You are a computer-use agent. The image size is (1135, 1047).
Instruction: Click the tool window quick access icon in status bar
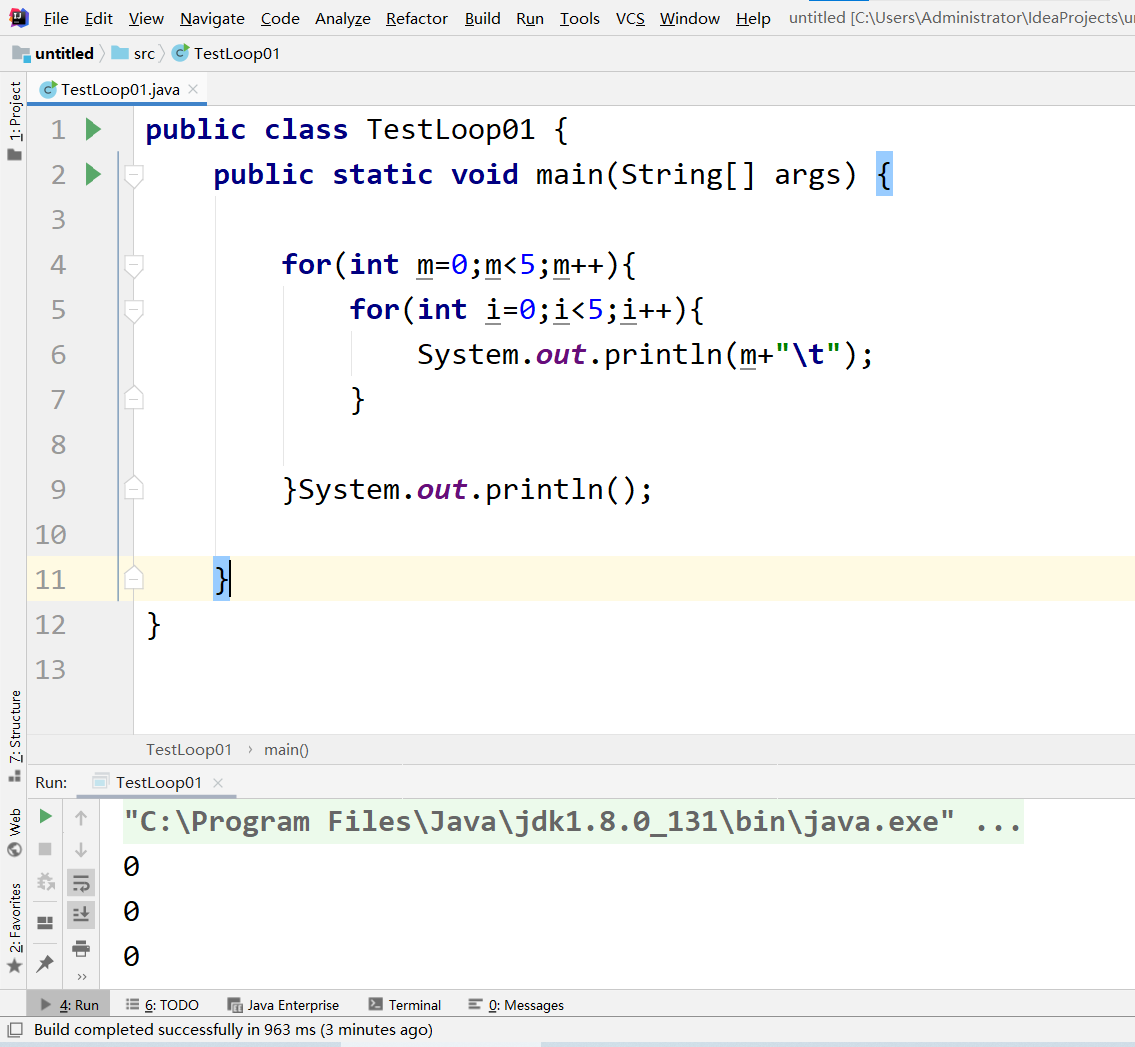pyautogui.click(x=14, y=1030)
